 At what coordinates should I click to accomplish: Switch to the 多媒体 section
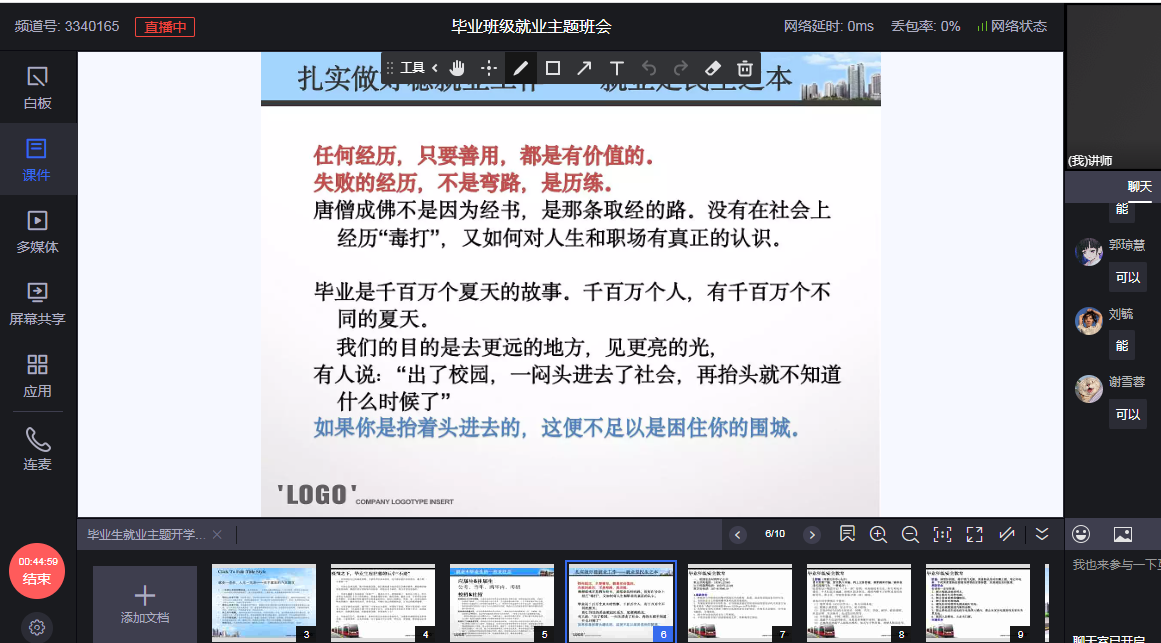[37, 231]
